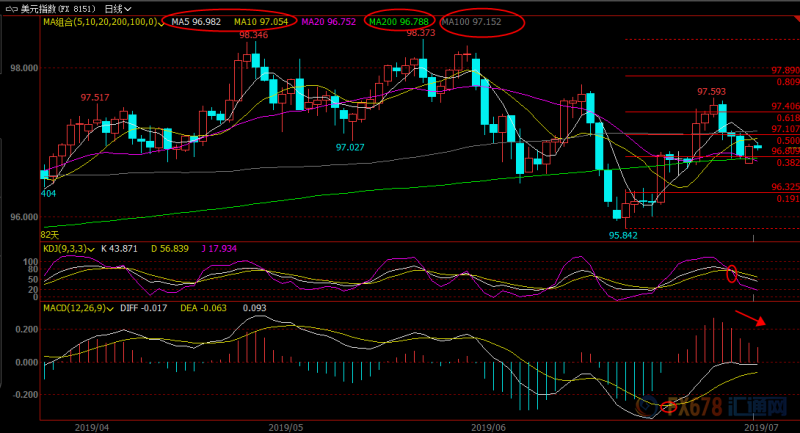The height and width of the screenshot is (433, 800).
Task: Click the link icon beside 美元指数
Action: pyautogui.click(x=11, y=9)
